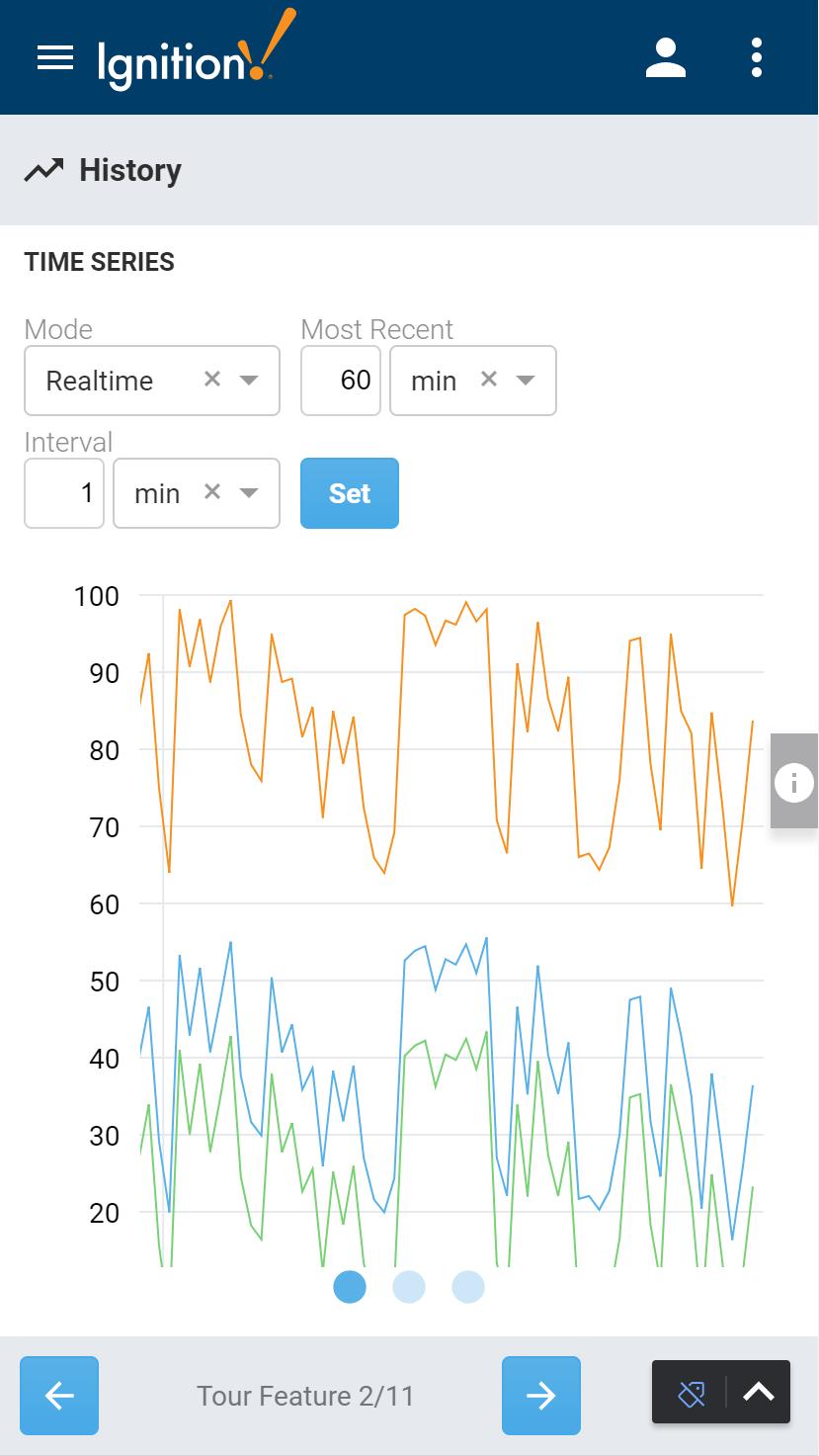
Task: Open the Most Recent unit dropdown
Action: pos(526,381)
